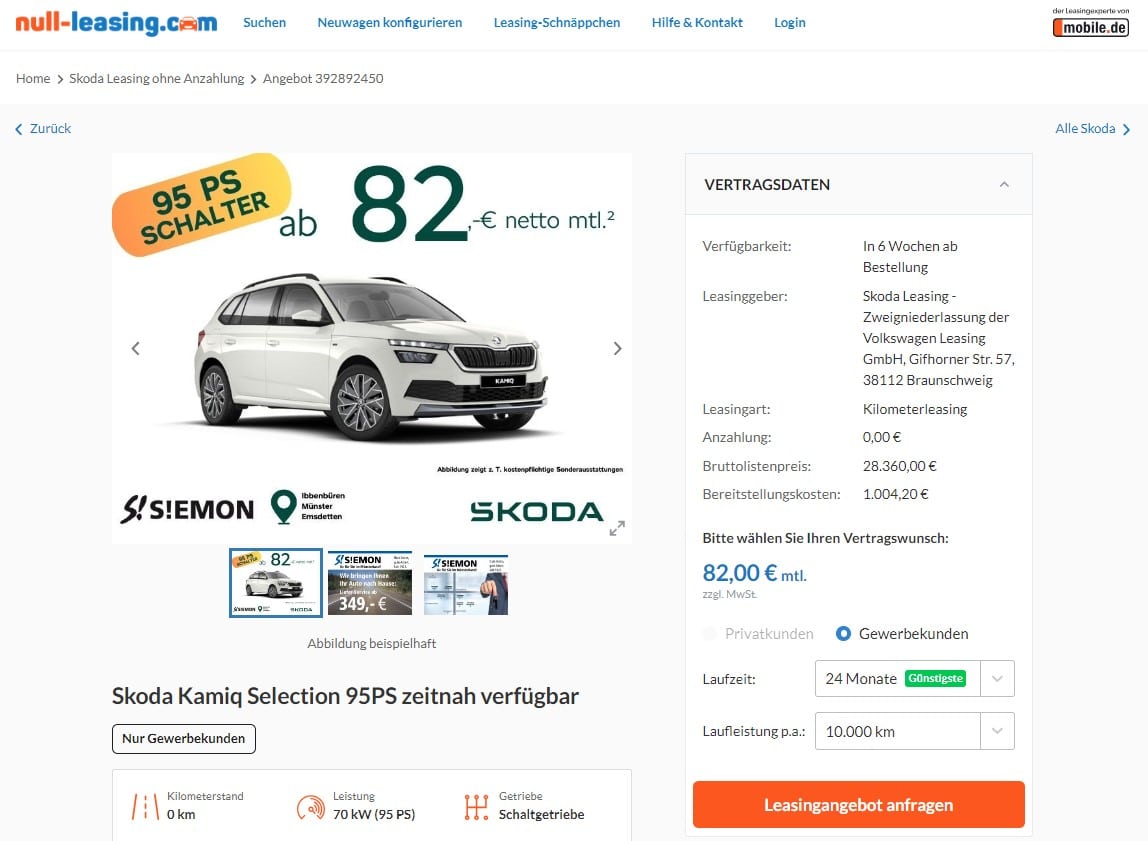Open Neuwagen konfigurieren in navigation
This screenshot has height=841, width=1148.
click(390, 23)
